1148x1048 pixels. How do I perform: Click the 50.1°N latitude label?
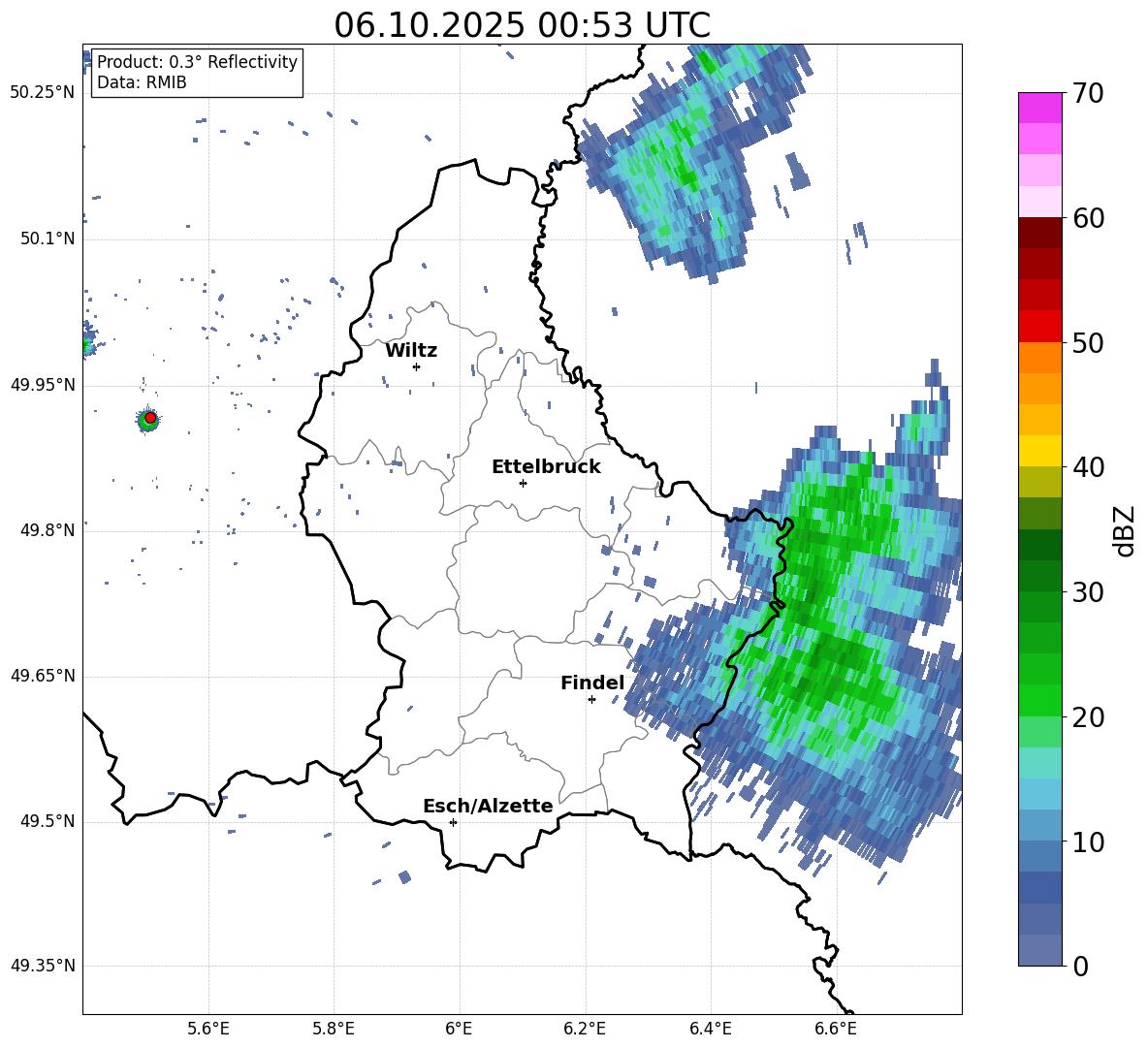pyautogui.click(x=47, y=238)
